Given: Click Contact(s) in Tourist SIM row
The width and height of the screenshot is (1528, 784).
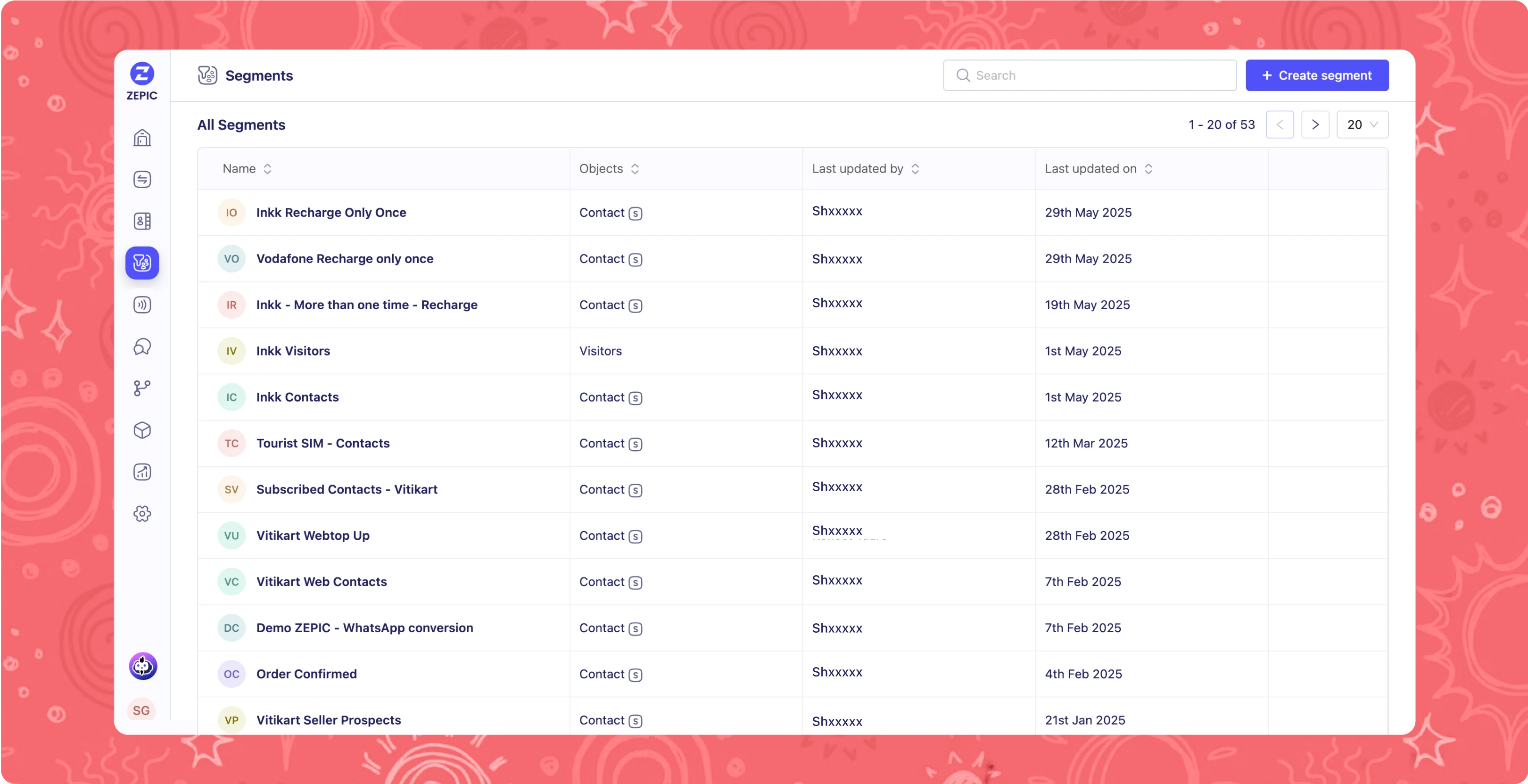Looking at the screenshot, I should pos(611,444).
